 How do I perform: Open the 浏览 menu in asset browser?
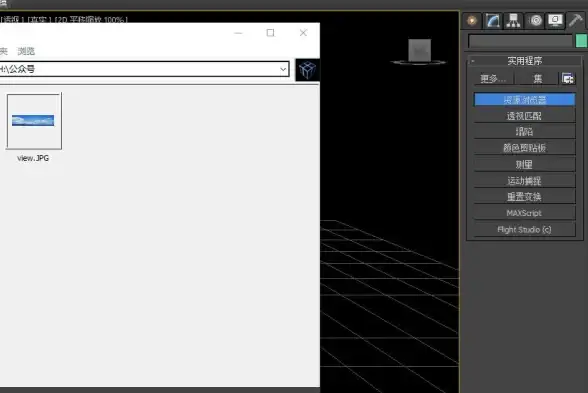pos(26,51)
